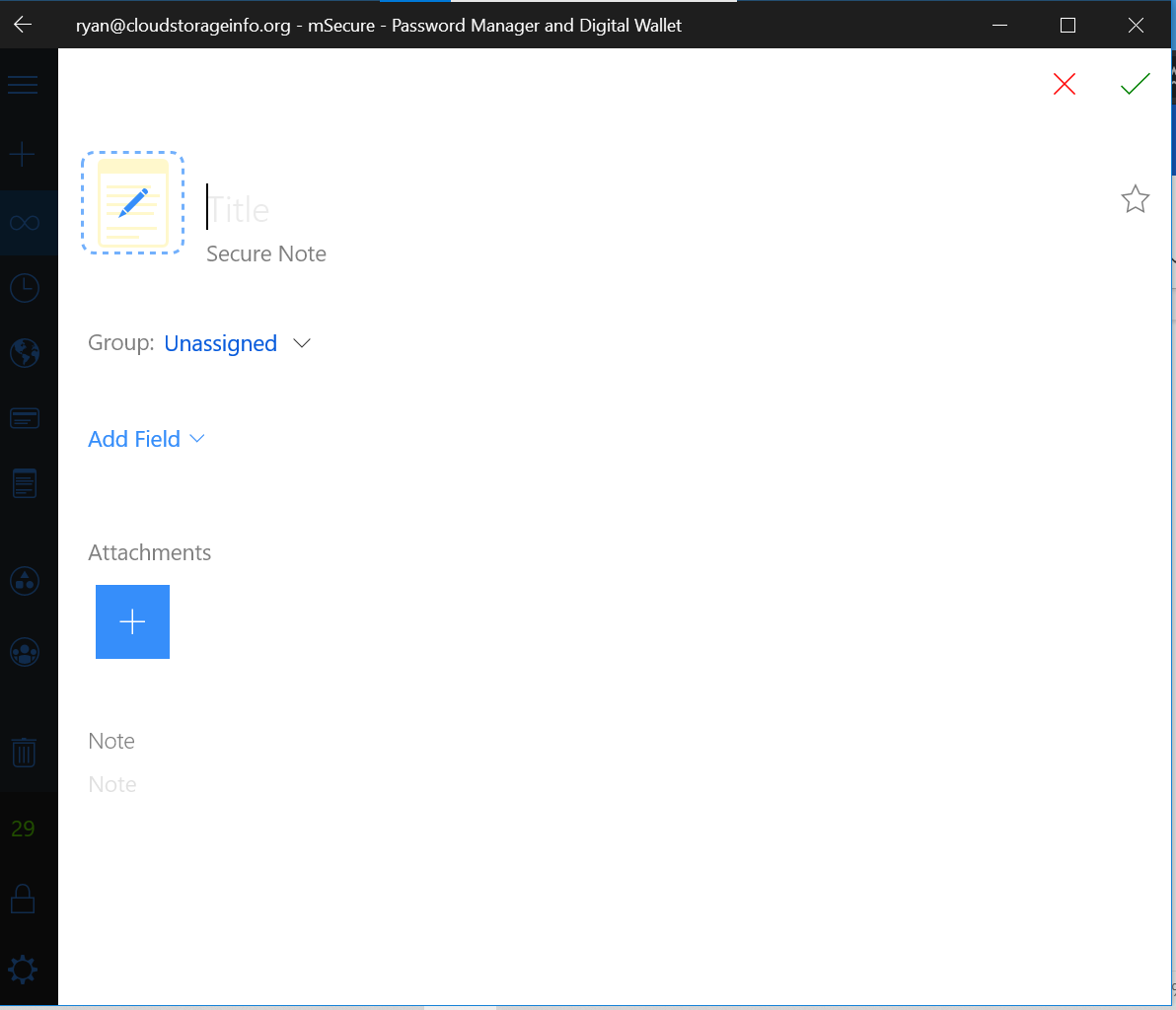Select the infinity All Items view
Viewport: 1176px width, 1010px height.
pos(23,222)
